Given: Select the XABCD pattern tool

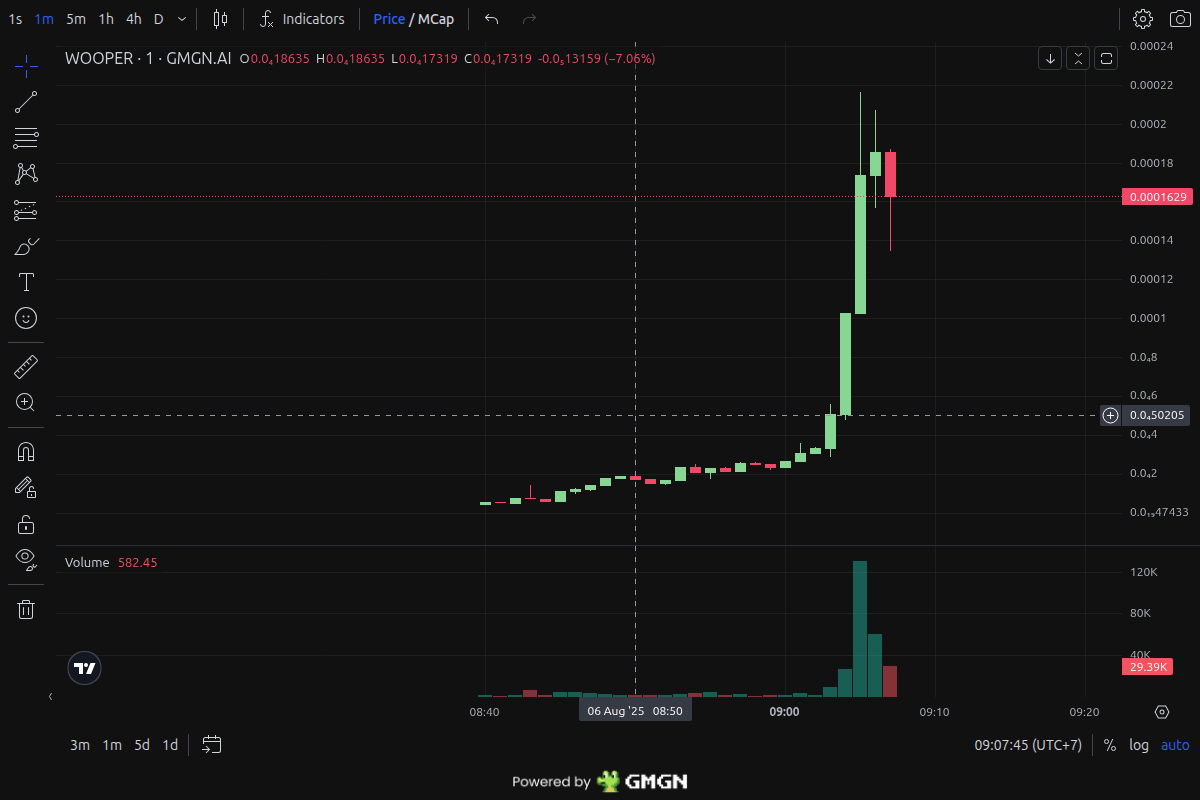Looking at the screenshot, I should pyautogui.click(x=25, y=173).
